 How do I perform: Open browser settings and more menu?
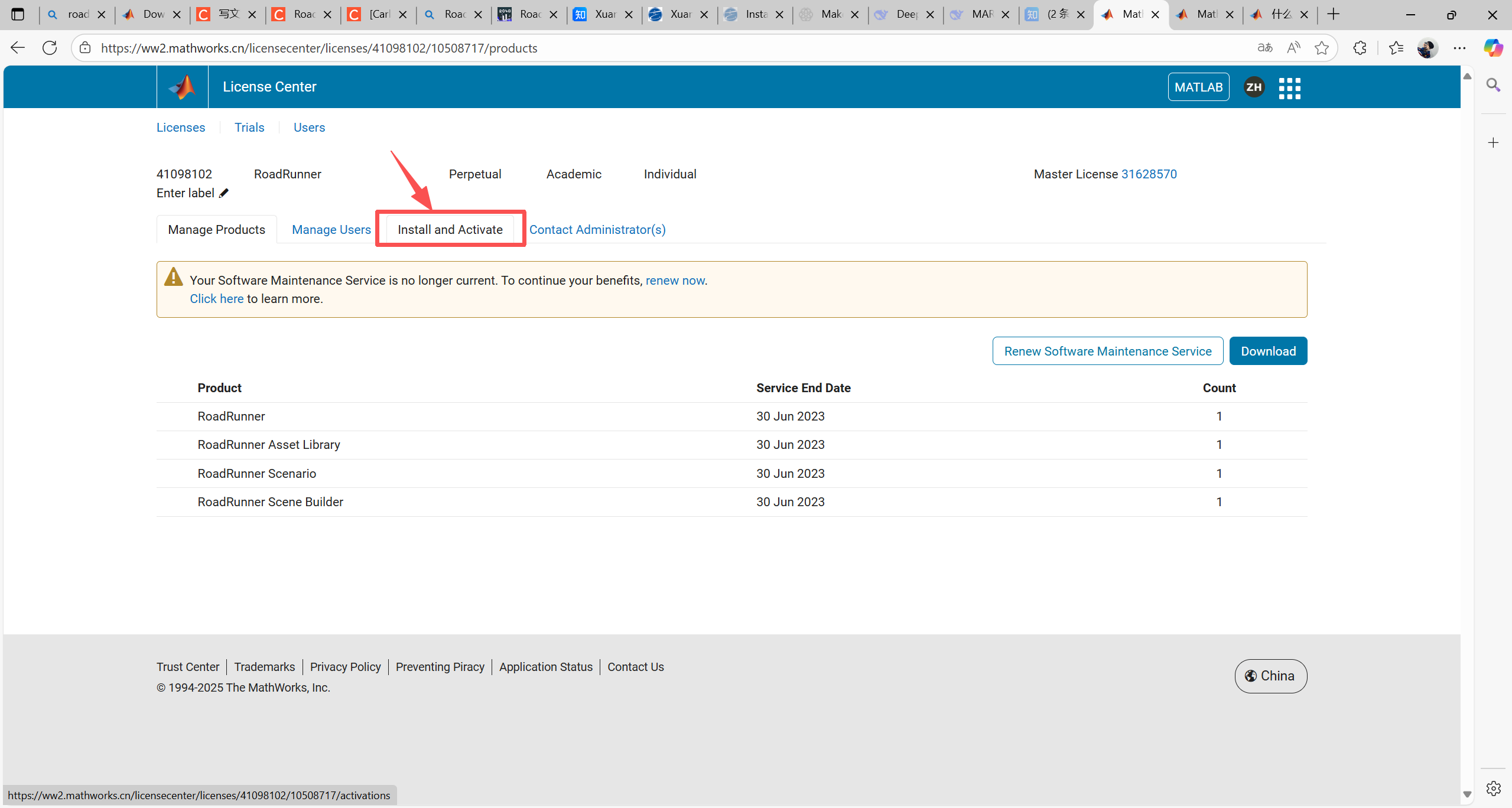click(x=1459, y=48)
